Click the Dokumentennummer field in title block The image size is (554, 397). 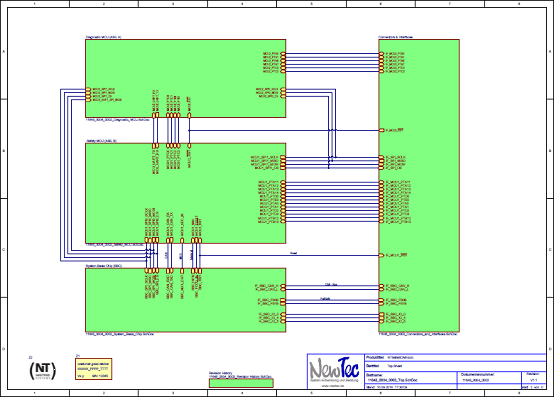point(490,378)
